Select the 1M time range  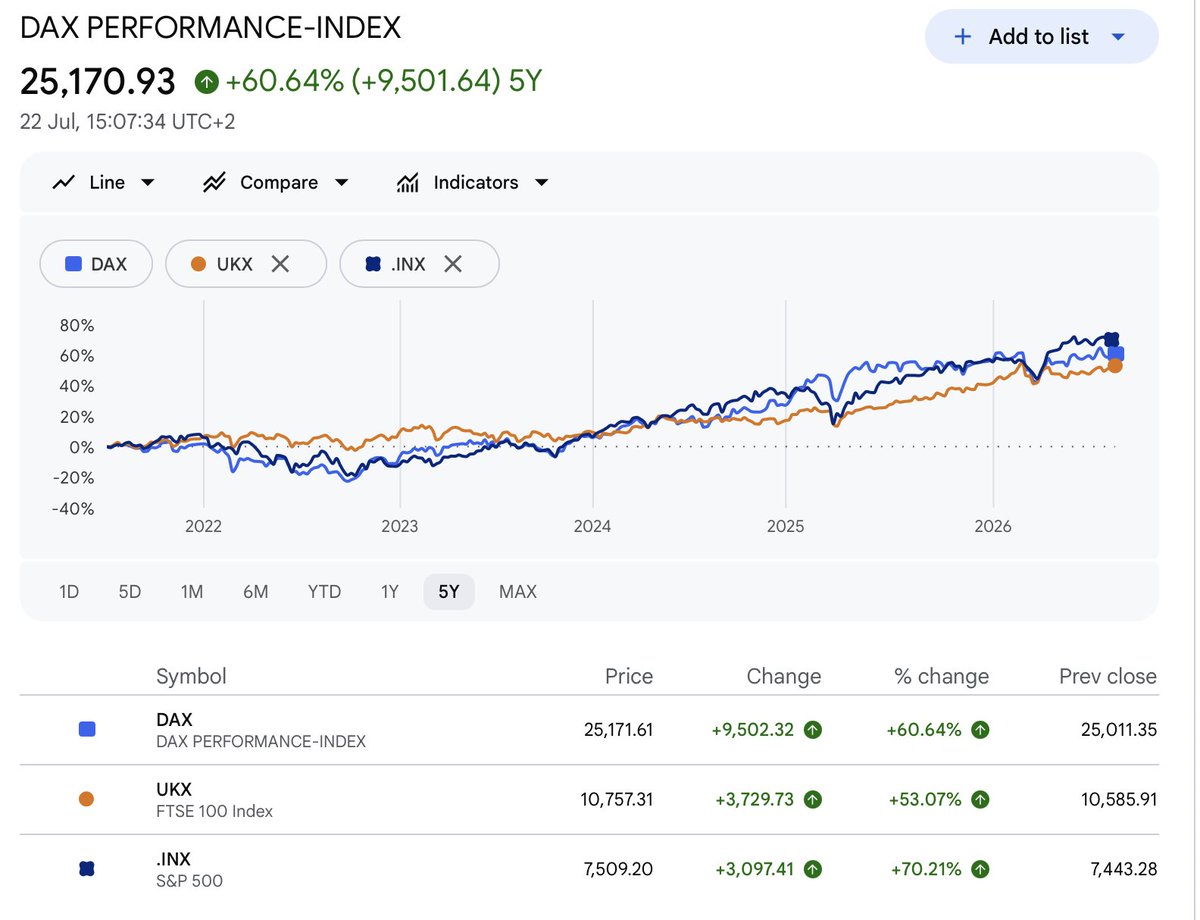[x=192, y=592]
